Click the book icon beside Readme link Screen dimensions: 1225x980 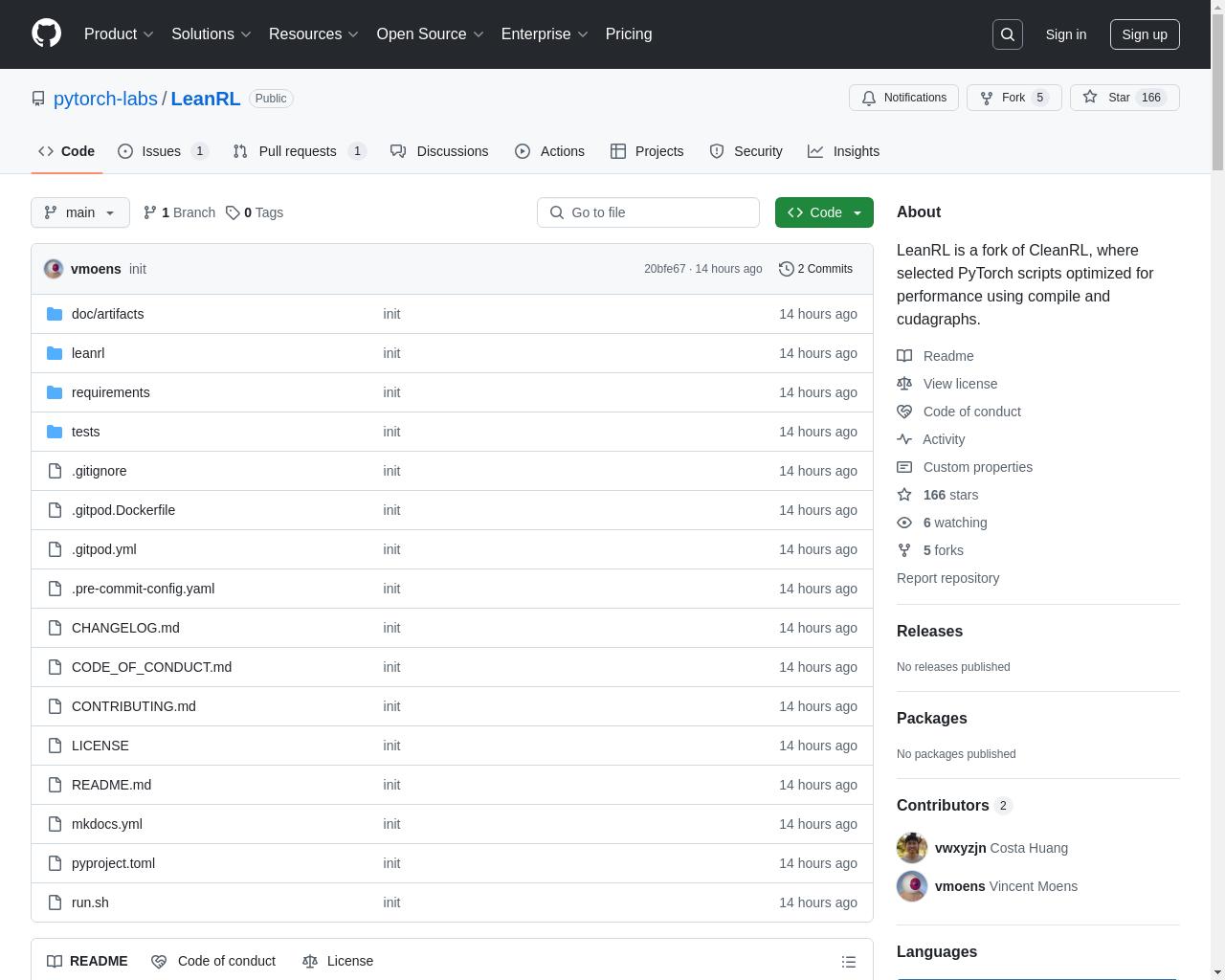[904, 356]
